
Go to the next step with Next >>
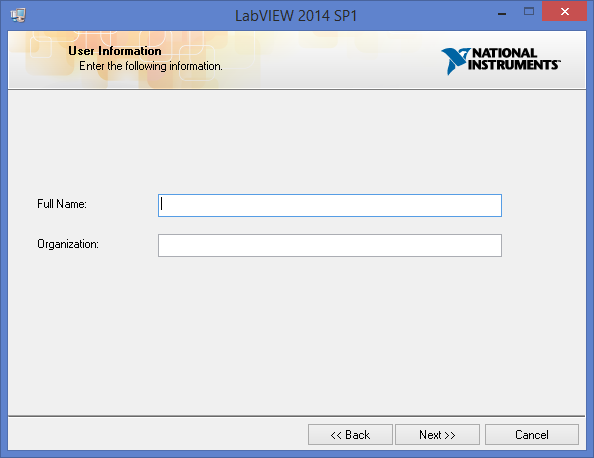[437, 435]
